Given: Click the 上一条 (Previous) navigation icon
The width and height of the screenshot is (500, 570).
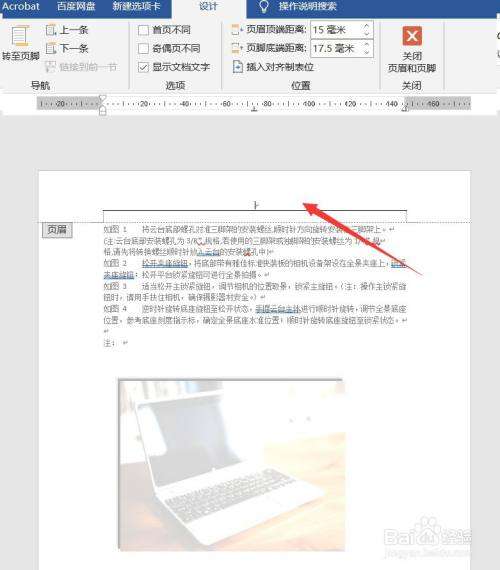Looking at the screenshot, I should [51, 30].
